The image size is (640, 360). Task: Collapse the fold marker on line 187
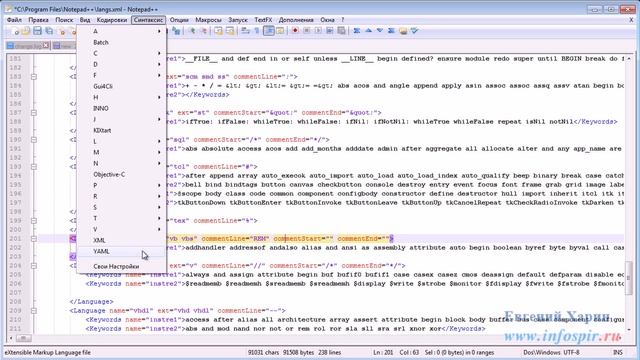tap(34, 113)
